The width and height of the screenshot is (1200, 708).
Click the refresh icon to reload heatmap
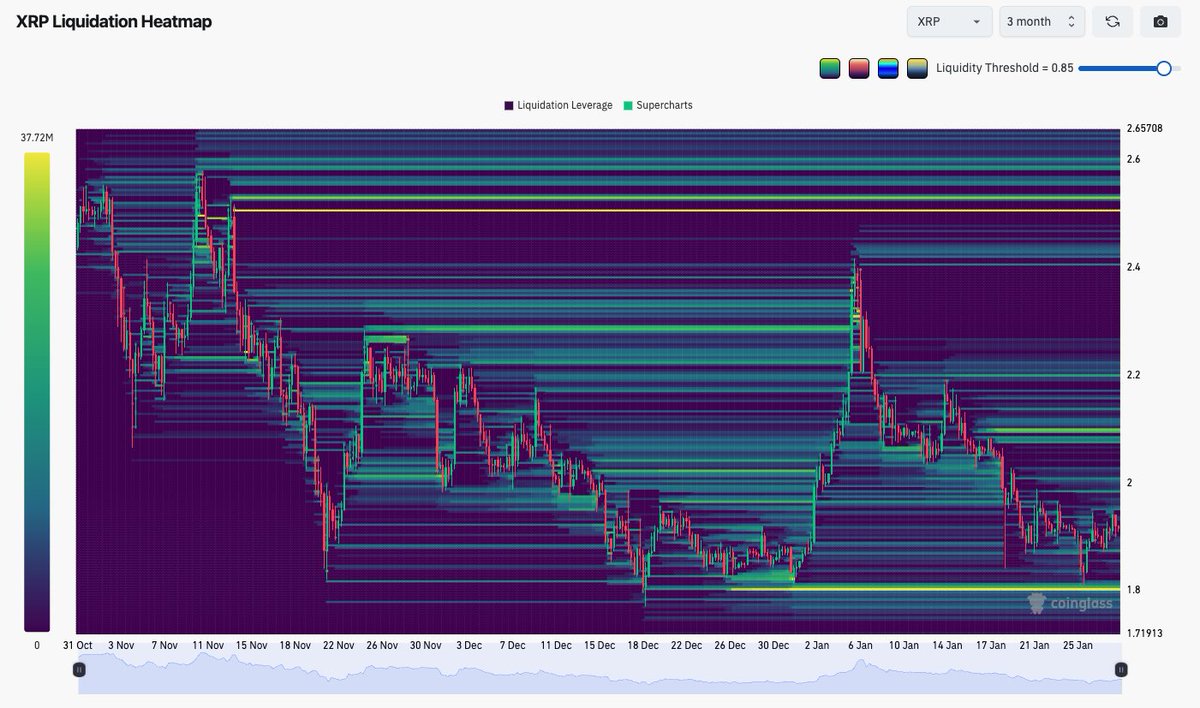pos(1112,21)
